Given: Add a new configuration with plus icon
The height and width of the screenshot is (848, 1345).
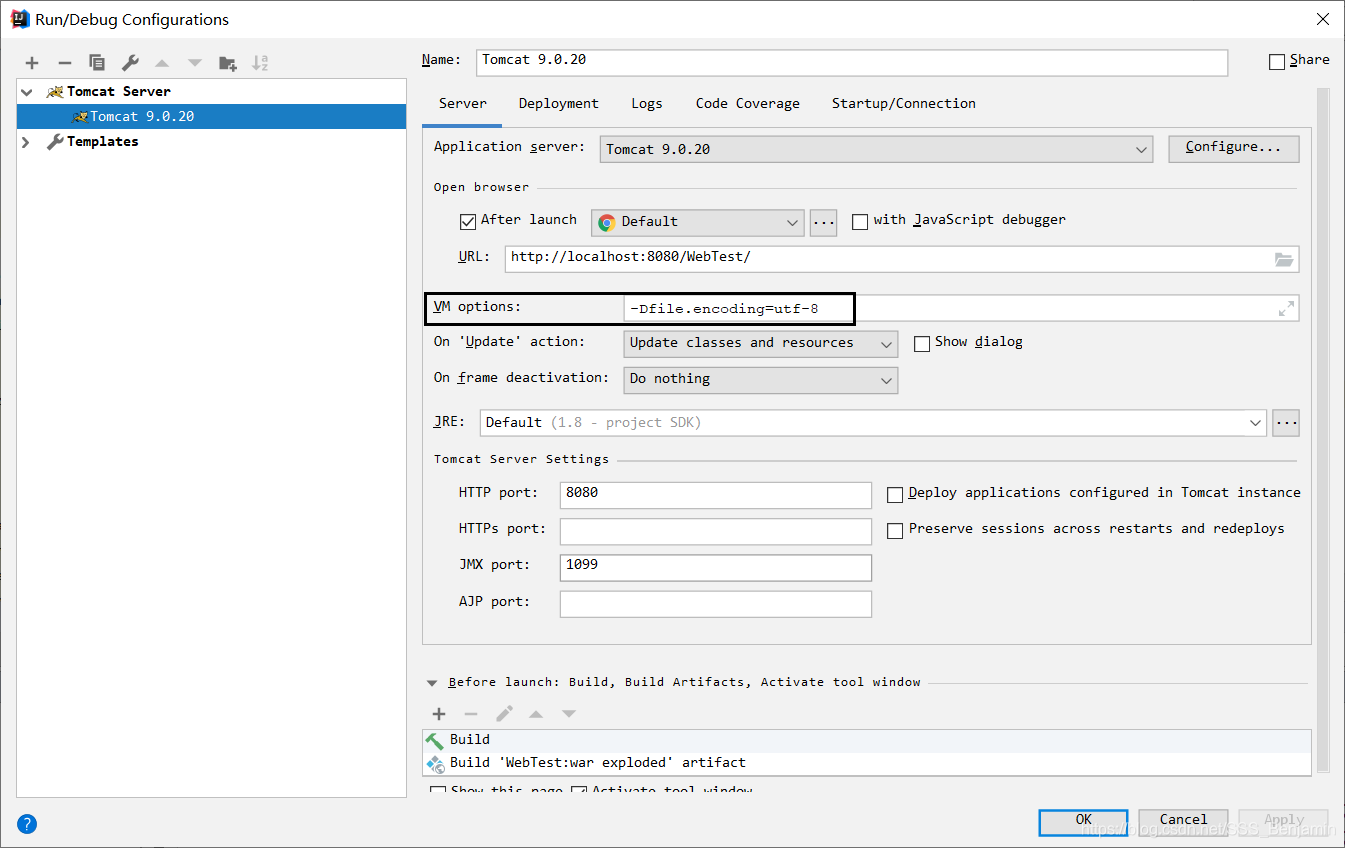Looking at the screenshot, I should click(x=32, y=63).
